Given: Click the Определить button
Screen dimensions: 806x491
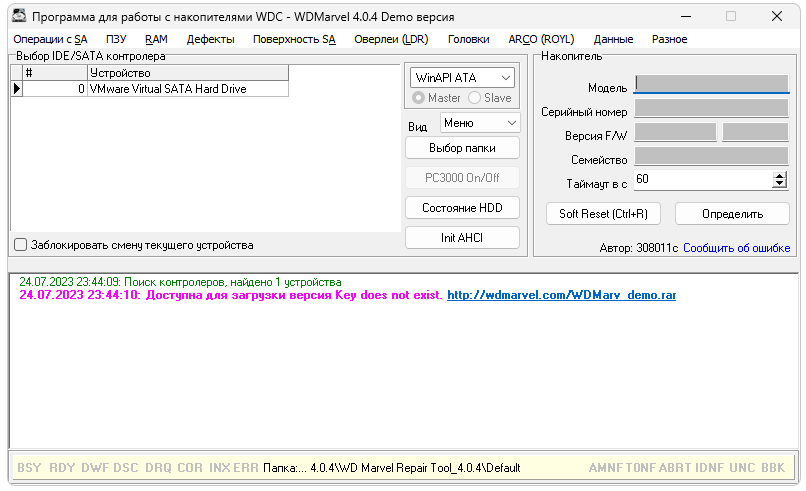Looking at the screenshot, I should 732,214.
